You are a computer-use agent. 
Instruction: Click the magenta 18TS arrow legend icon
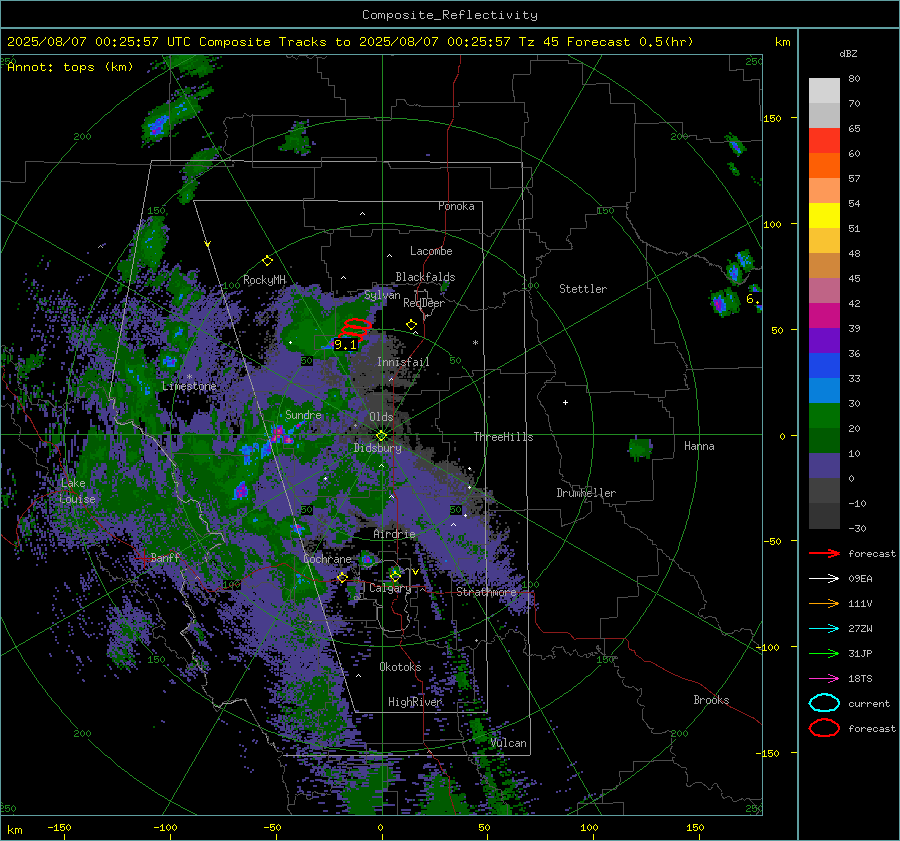point(824,679)
